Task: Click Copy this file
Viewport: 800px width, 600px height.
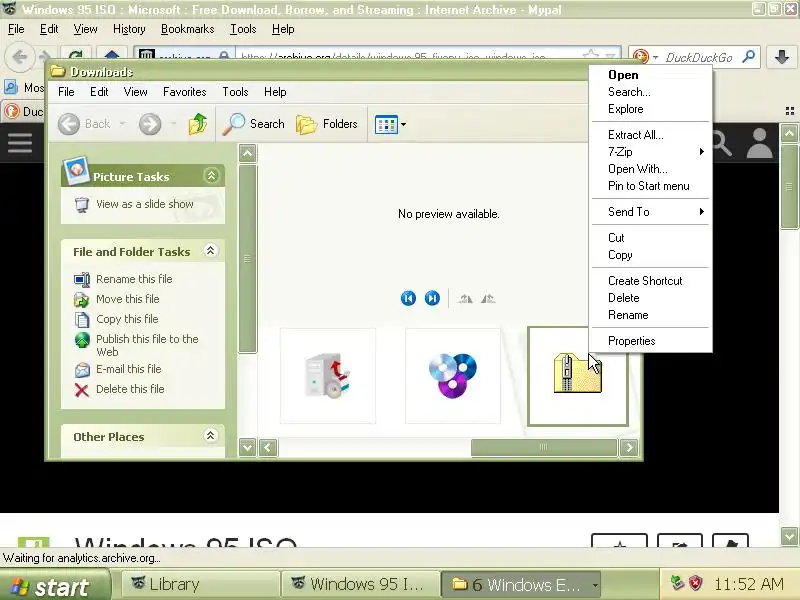Action: click(x=127, y=319)
